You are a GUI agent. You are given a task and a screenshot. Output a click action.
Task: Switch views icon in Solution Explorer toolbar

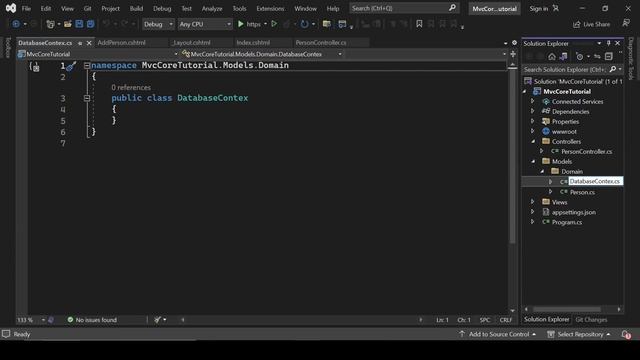pos(563,56)
